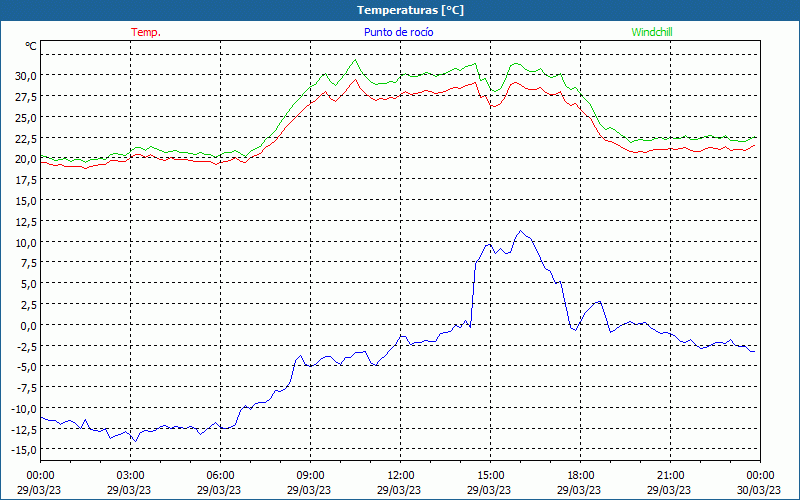Click the 15,0 y-axis value
Viewport: 800px width, 500px height.
[x=26, y=201]
